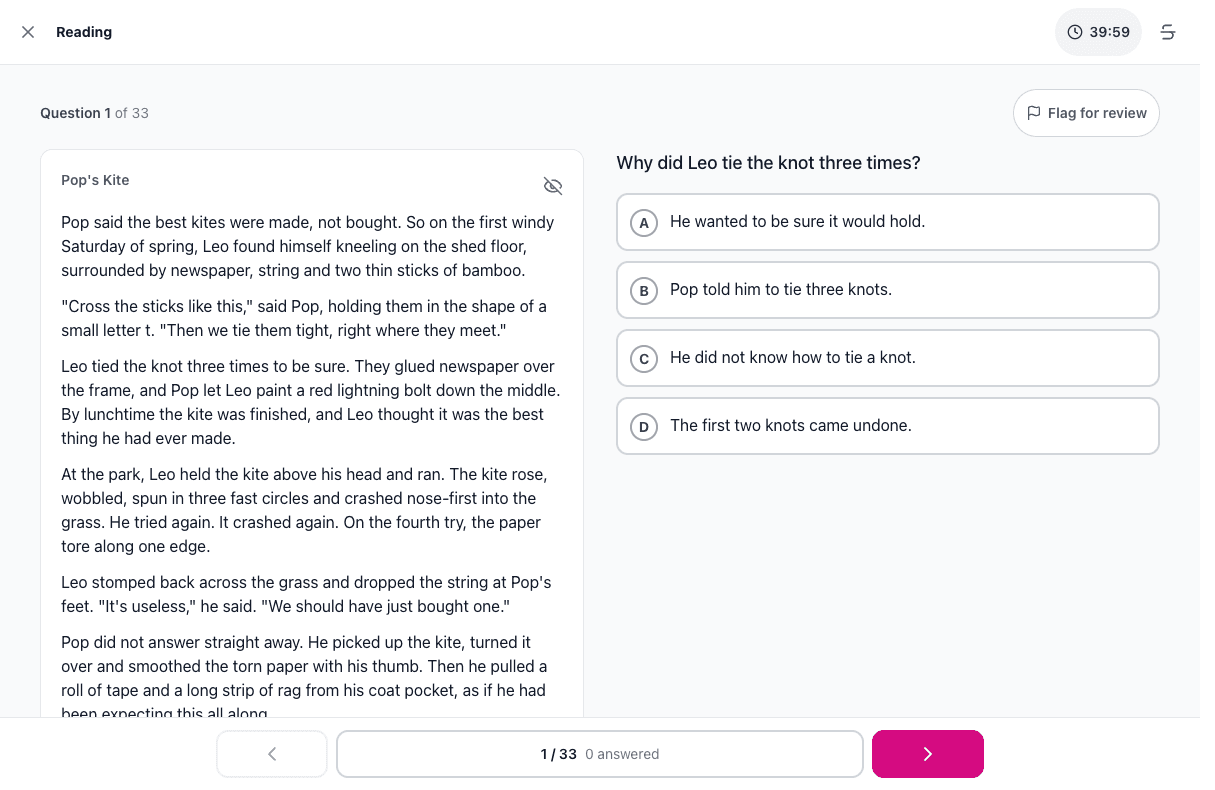This screenshot has width=1215, height=790.
Task: Hide the passage using crossed-eye icon
Action: [x=553, y=186]
